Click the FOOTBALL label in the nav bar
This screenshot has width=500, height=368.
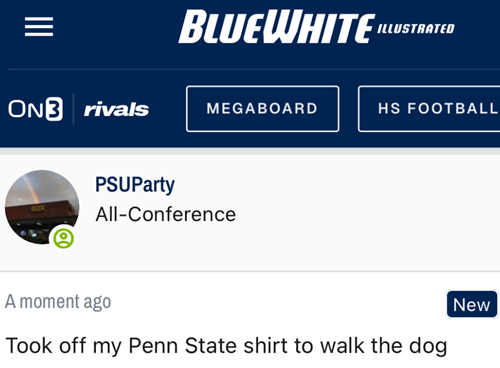pos(453,109)
